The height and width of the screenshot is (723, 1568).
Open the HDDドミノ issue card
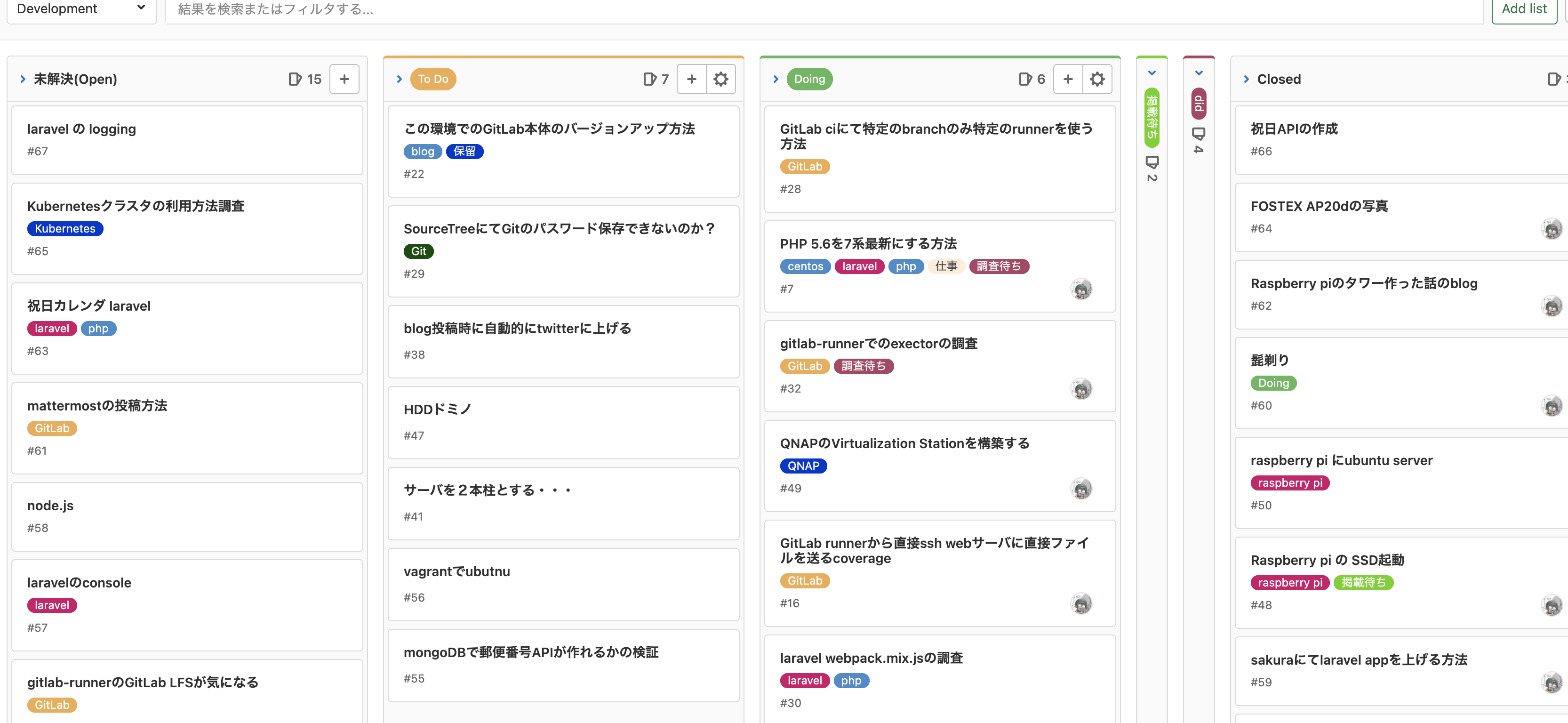(x=437, y=410)
